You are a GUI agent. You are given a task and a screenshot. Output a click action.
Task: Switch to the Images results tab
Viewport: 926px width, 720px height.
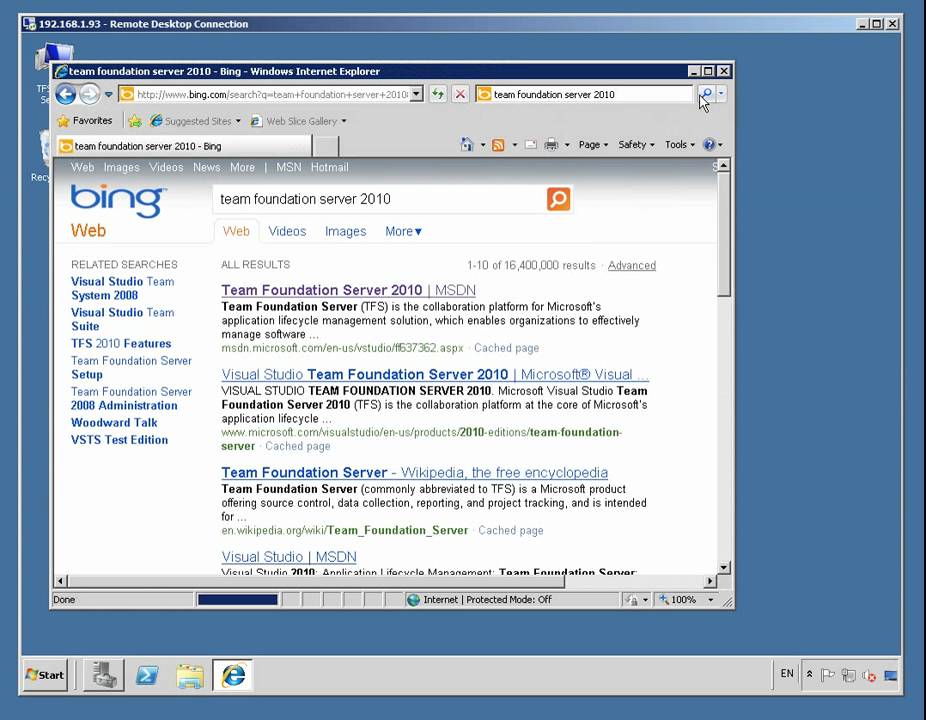345,232
